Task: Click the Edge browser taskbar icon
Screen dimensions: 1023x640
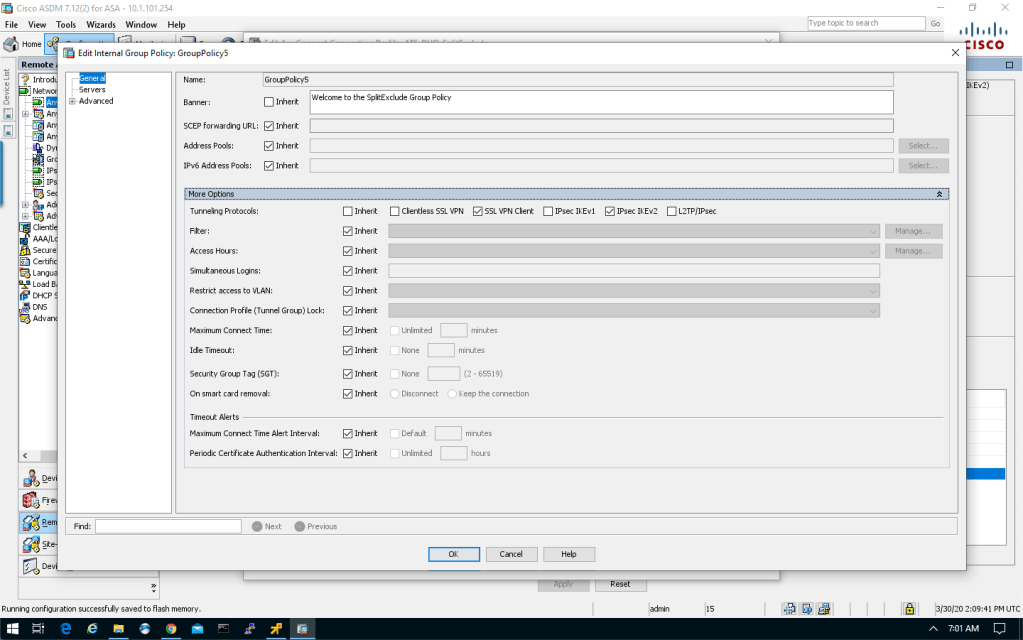Action: tap(65, 628)
